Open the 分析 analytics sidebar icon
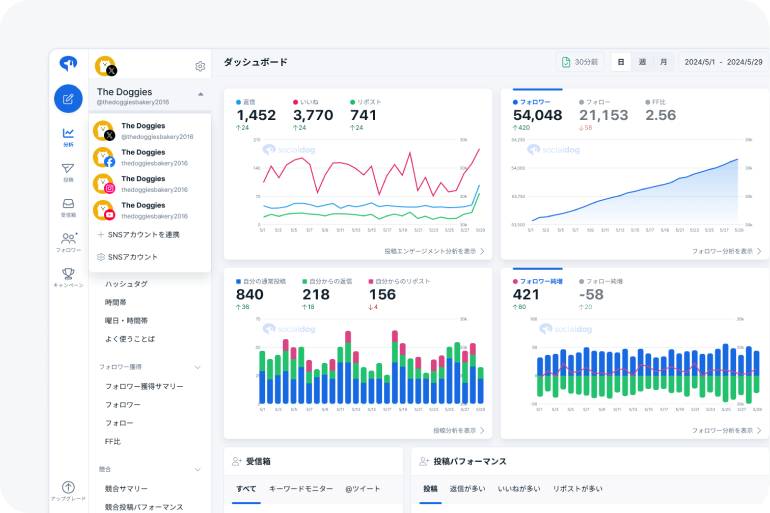 pyautogui.click(x=68, y=137)
